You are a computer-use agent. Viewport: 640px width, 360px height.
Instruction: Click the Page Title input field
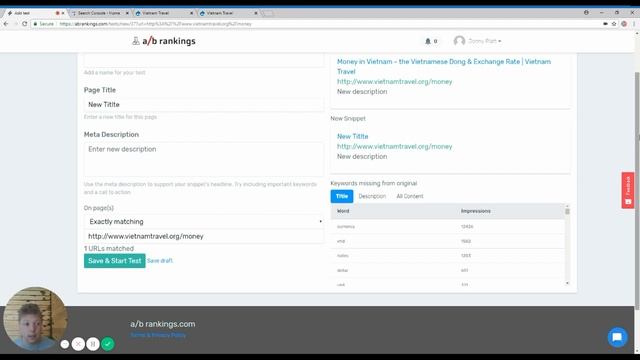coord(204,104)
